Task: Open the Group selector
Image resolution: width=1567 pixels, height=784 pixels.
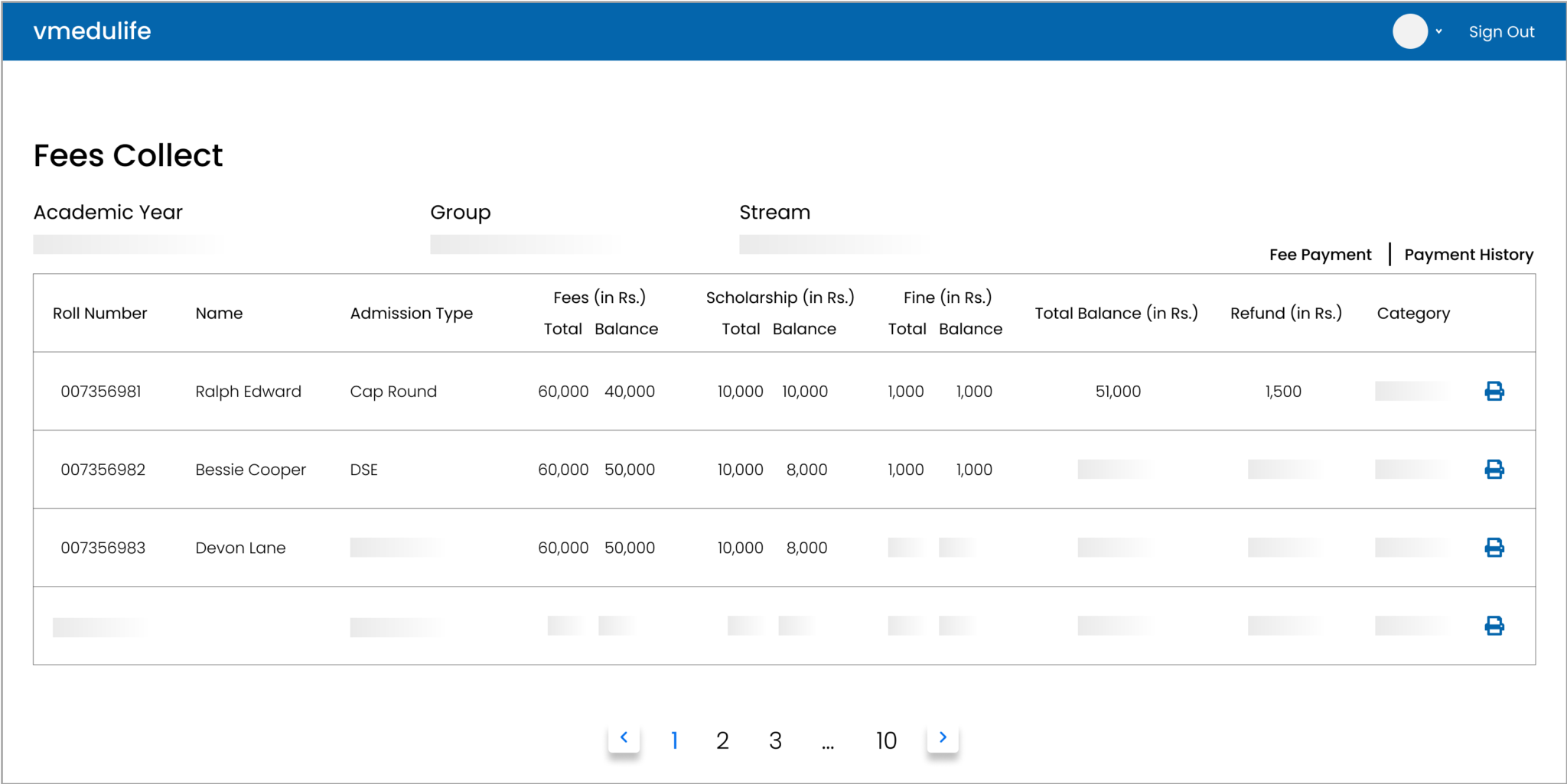Action: pos(525,244)
